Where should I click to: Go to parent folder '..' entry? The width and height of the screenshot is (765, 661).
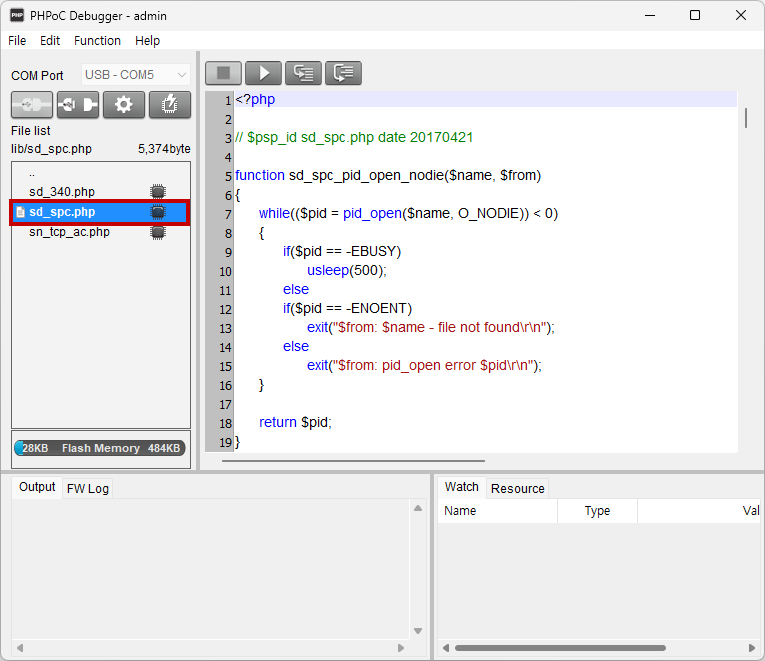tap(32, 174)
